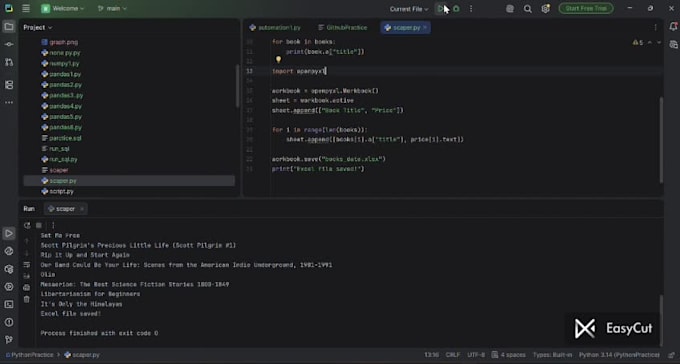Open the Terminal tool window

pyautogui.click(x=9, y=305)
